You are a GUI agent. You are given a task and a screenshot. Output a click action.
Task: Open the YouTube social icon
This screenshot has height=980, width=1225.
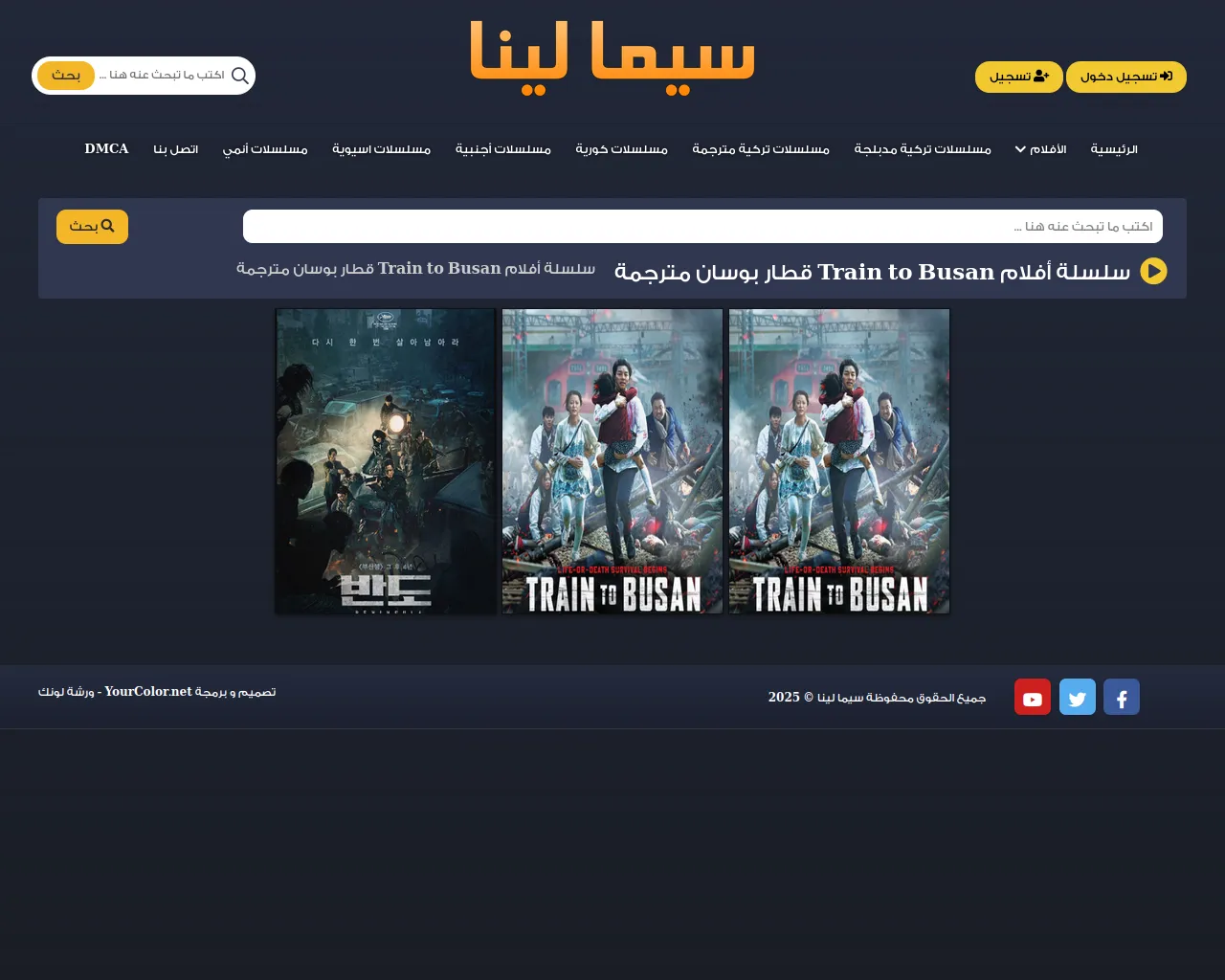pyautogui.click(x=1033, y=697)
